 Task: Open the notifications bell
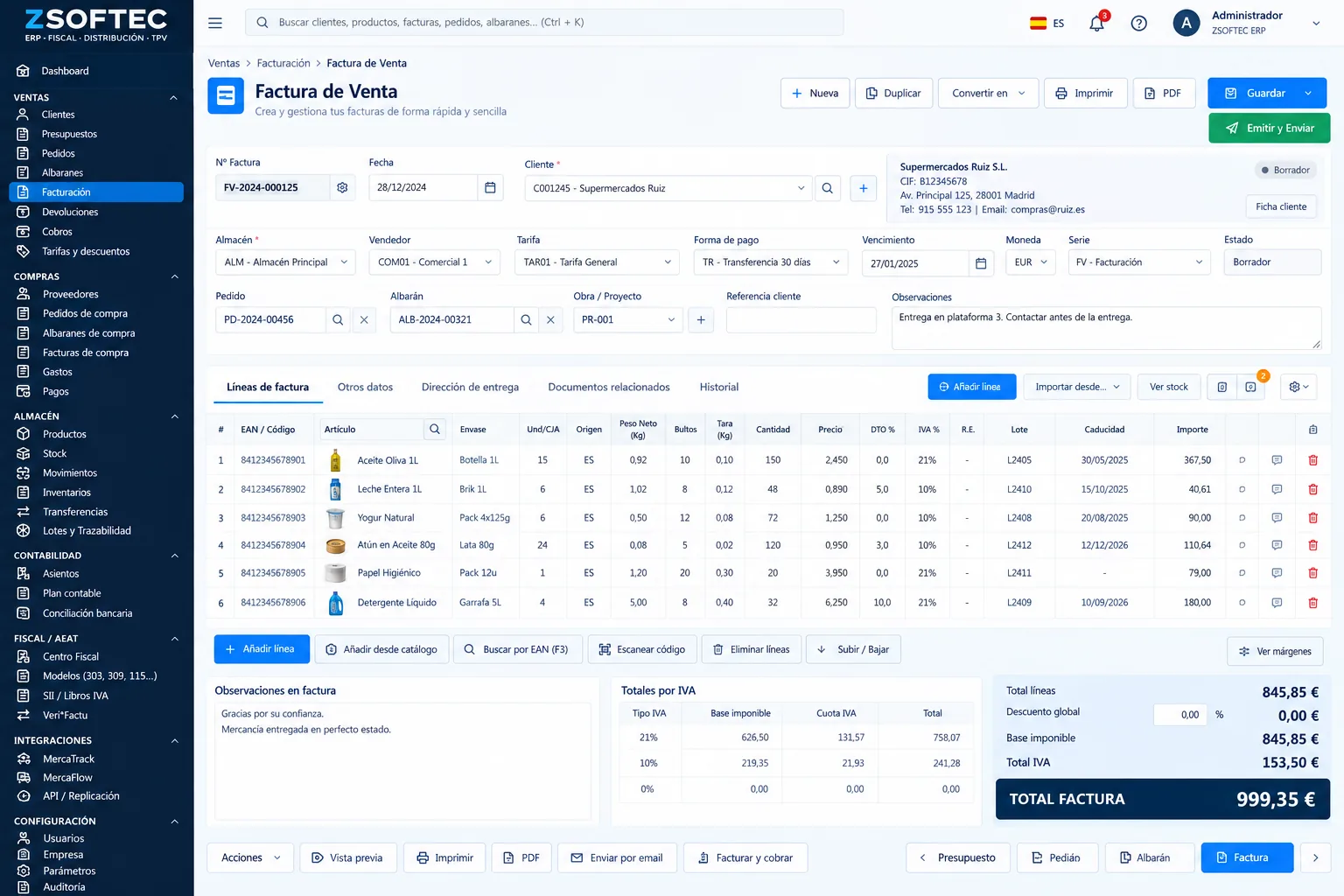point(1096,23)
